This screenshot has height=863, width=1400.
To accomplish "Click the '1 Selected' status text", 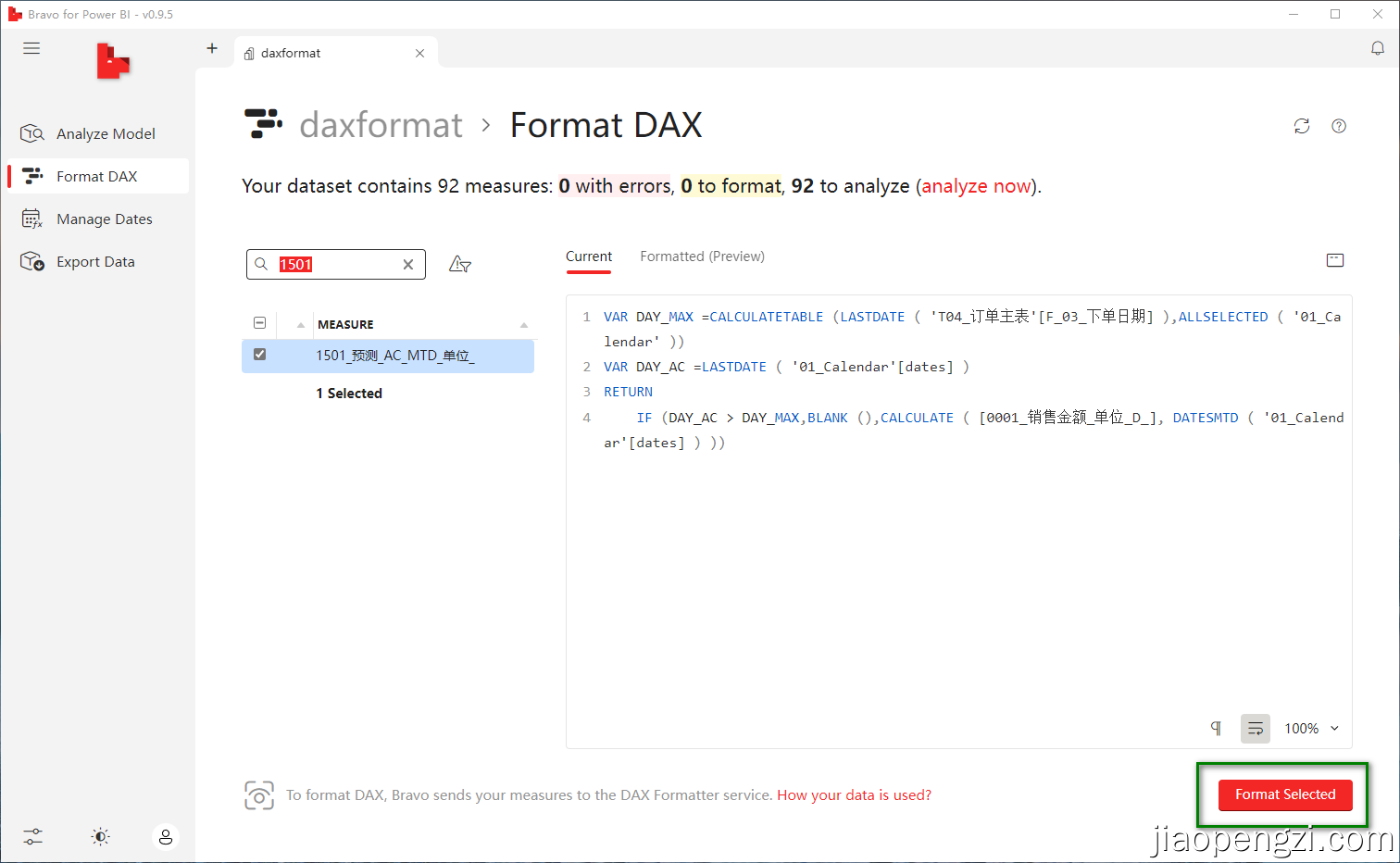I will coord(349,394).
